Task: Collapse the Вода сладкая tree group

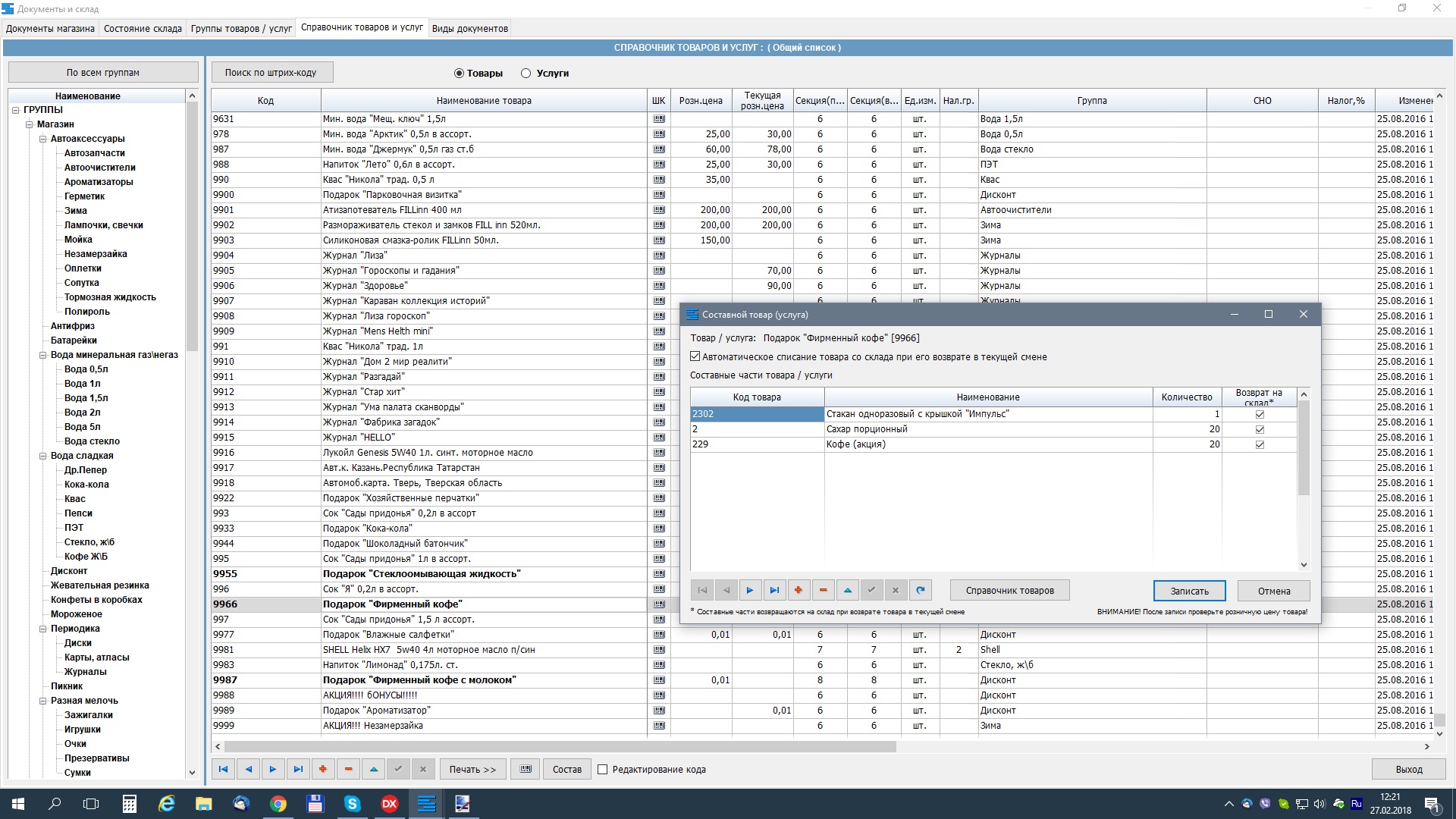Action: [x=43, y=456]
